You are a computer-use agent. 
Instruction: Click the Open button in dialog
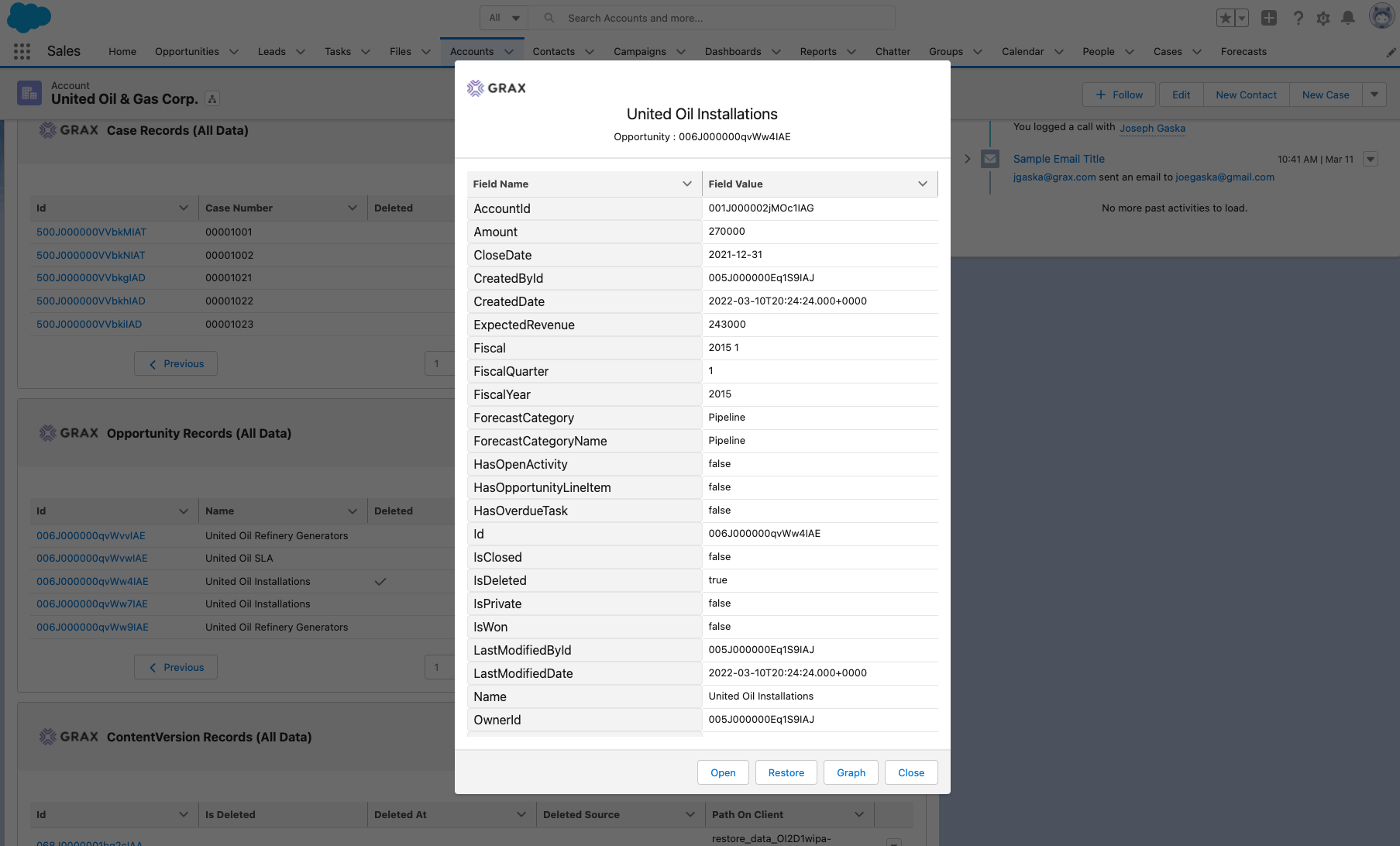click(x=723, y=772)
